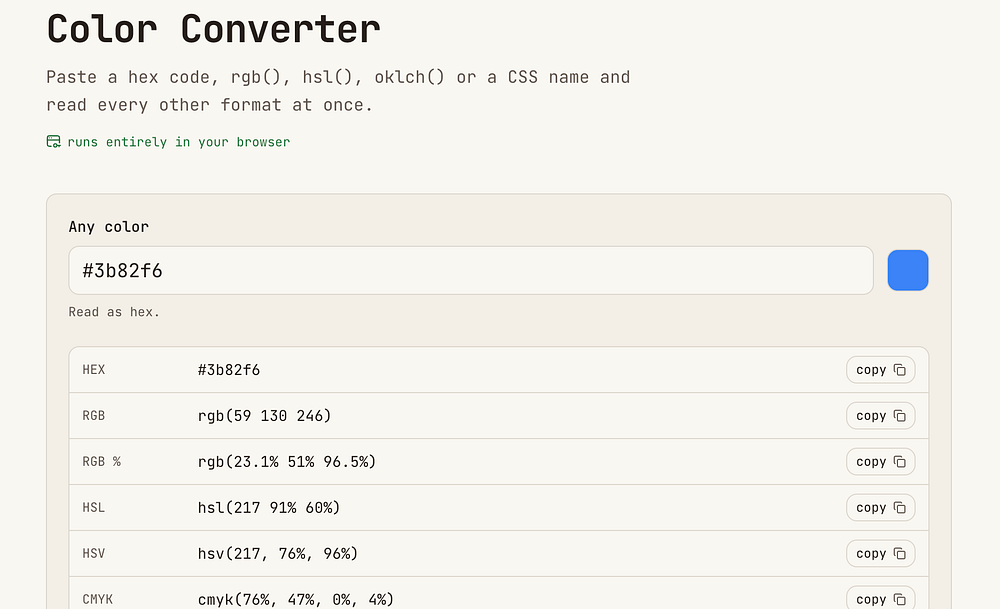Screen dimensions: 1000x609
Task: Click the 'runs entirely in your browser' text
Action: point(179,142)
